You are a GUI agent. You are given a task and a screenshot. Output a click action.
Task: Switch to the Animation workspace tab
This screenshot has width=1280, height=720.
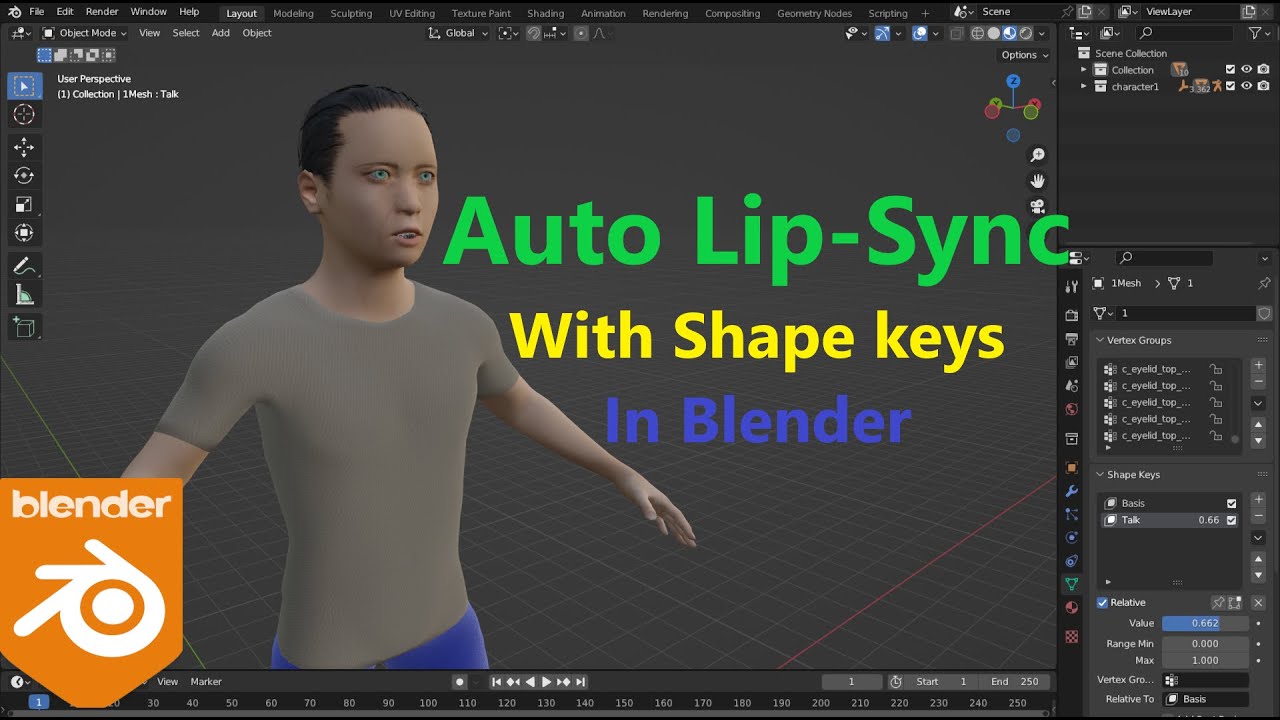coord(603,13)
